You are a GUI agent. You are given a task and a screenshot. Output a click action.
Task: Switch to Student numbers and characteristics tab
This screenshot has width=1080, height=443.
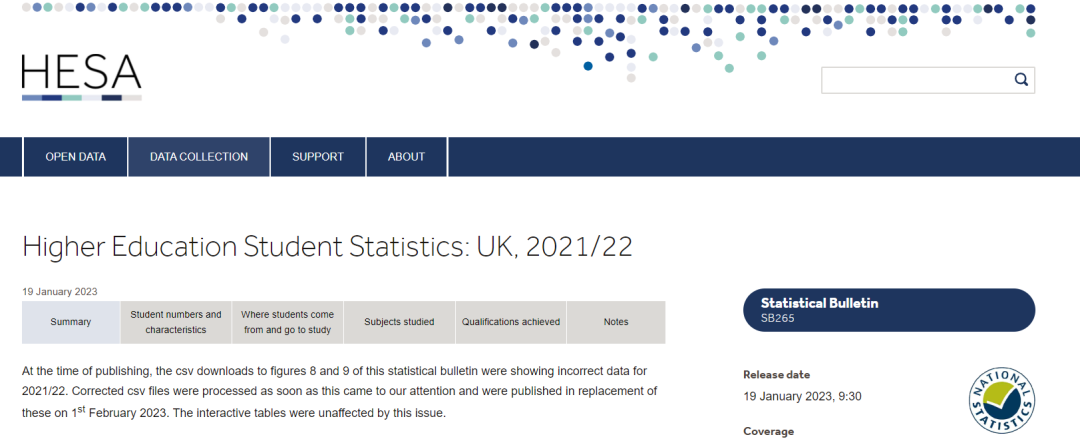click(x=176, y=322)
